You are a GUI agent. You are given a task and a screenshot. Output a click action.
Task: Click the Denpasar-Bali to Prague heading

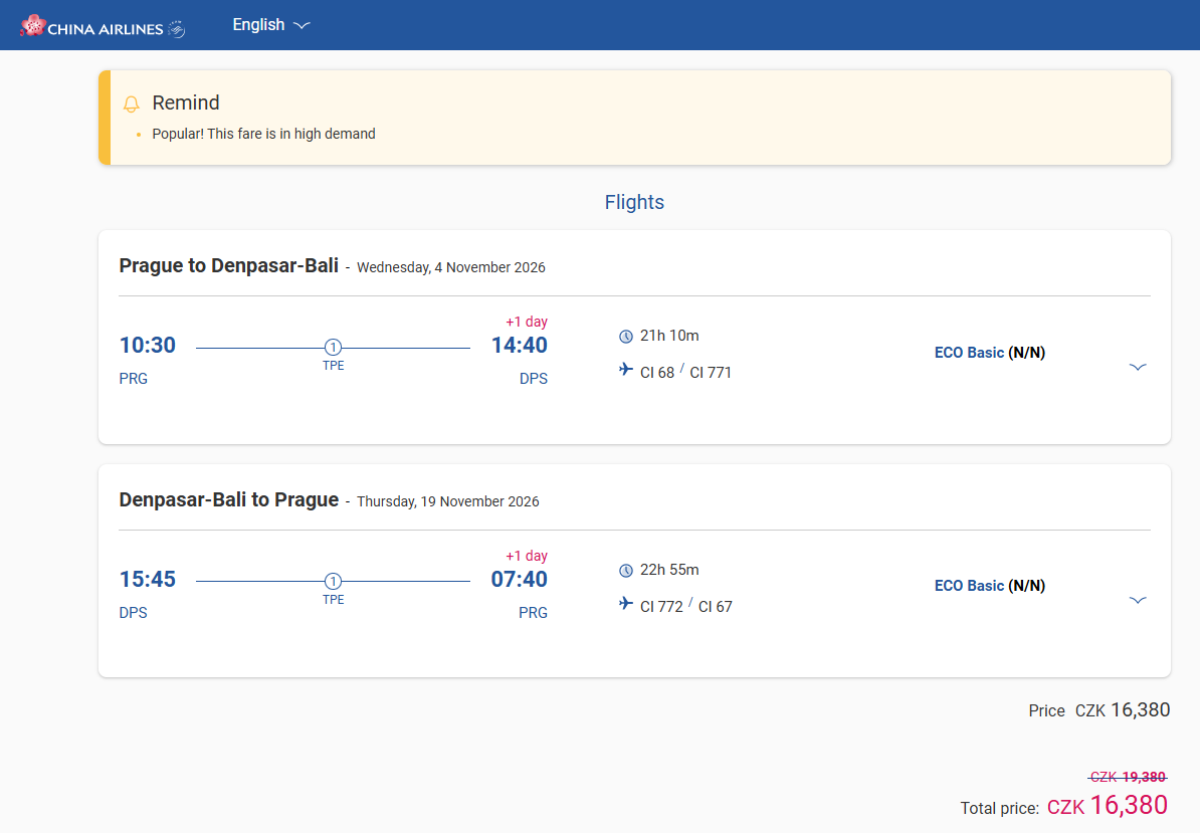pos(228,500)
